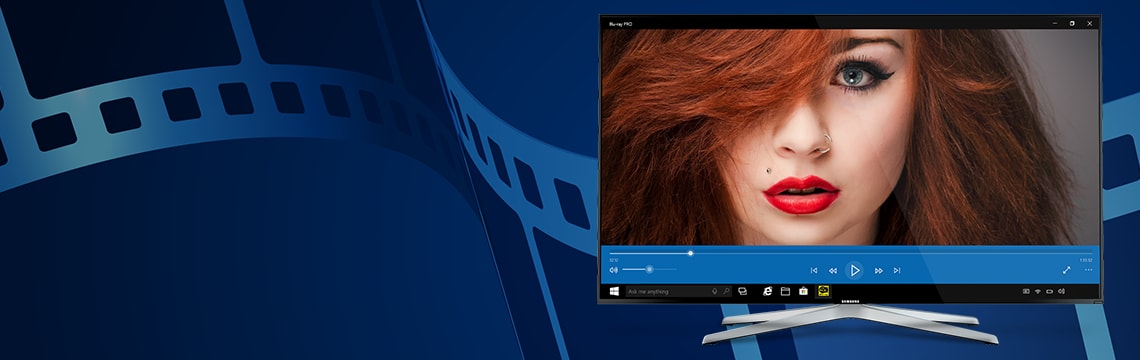1140x360 pixels.
Task: Open the Store from the taskbar
Action: [x=803, y=291]
